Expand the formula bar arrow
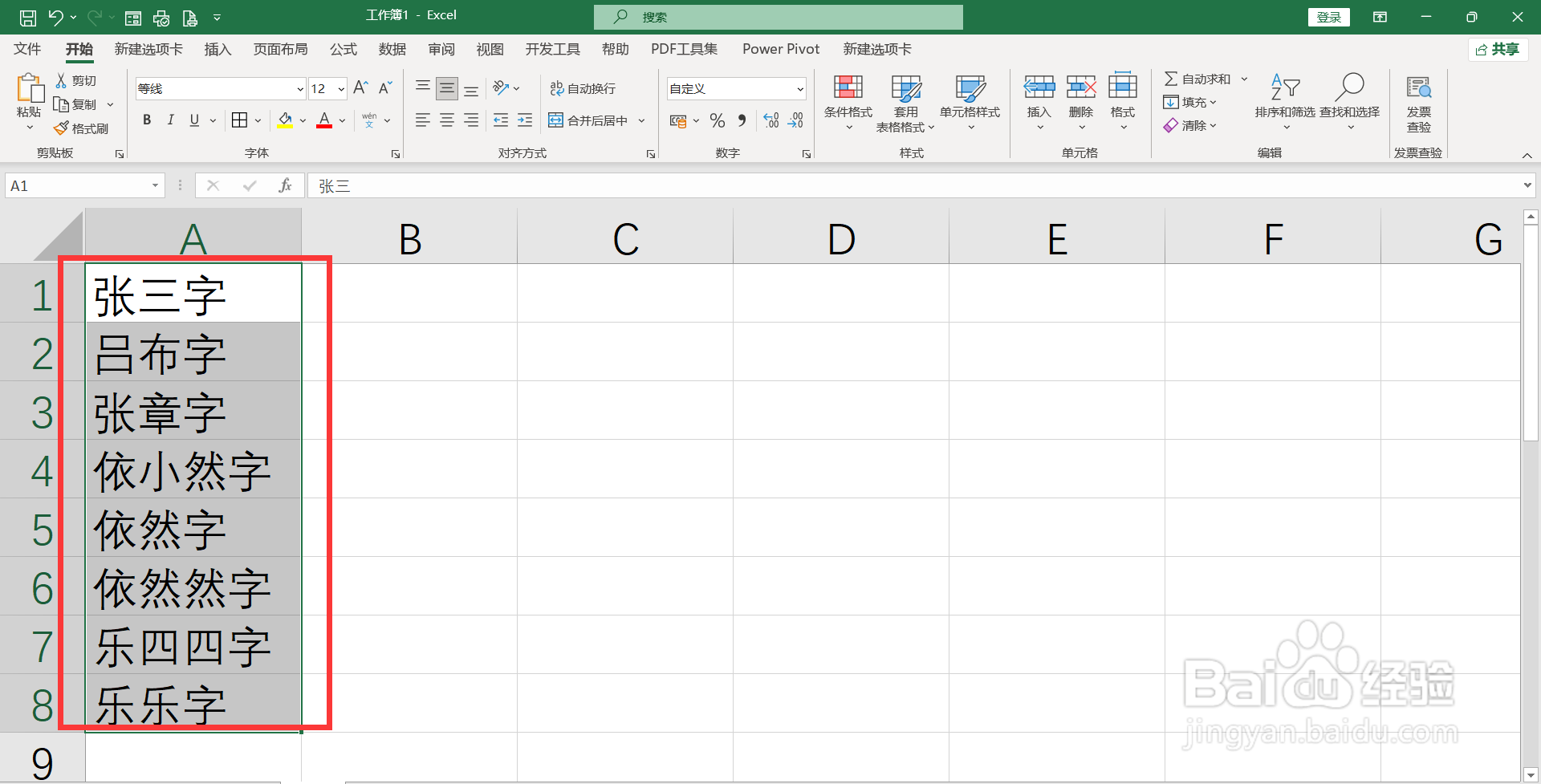Viewport: 1541px width, 784px height. [x=1527, y=185]
